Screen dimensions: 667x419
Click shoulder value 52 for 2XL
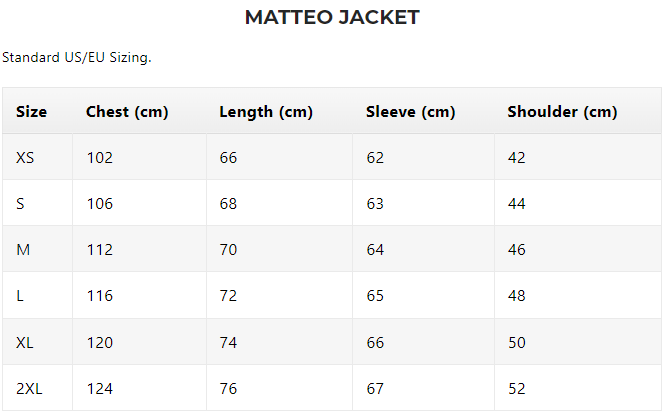516,388
